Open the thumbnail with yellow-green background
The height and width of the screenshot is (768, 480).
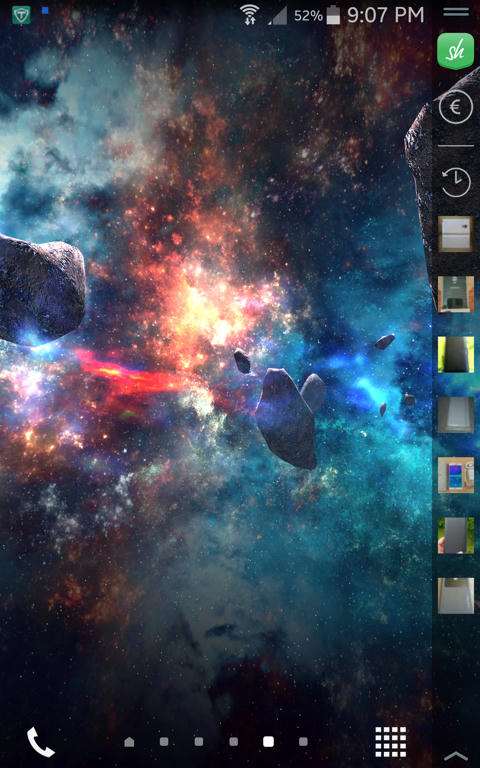click(456, 354)
